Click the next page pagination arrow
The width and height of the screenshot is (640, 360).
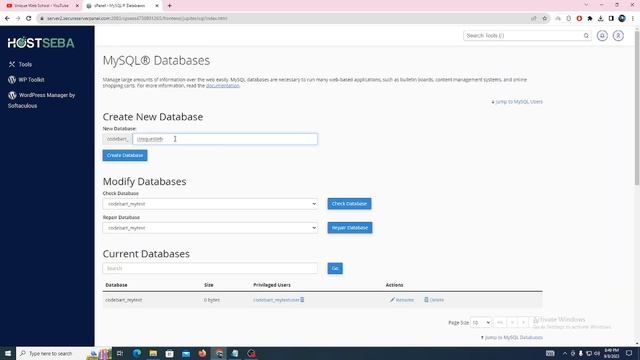pyautogui.click(x=524, y=322)
